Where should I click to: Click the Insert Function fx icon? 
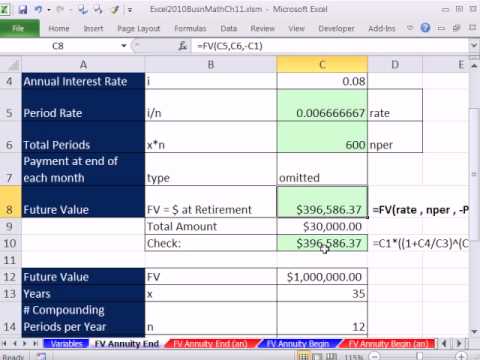click(x=183, y=46)
